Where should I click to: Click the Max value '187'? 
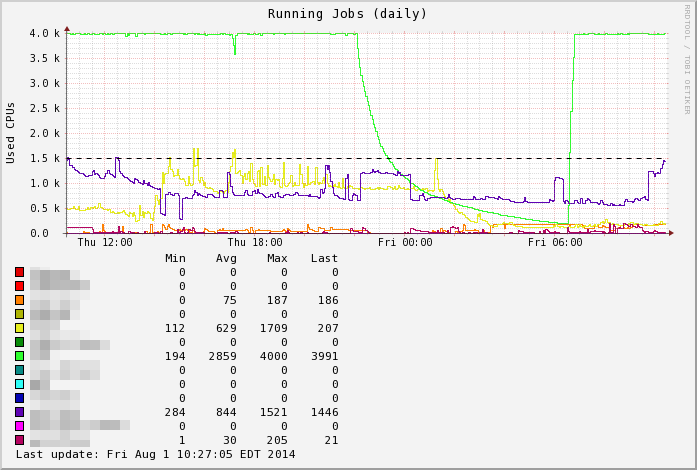(x=277, y=300)
